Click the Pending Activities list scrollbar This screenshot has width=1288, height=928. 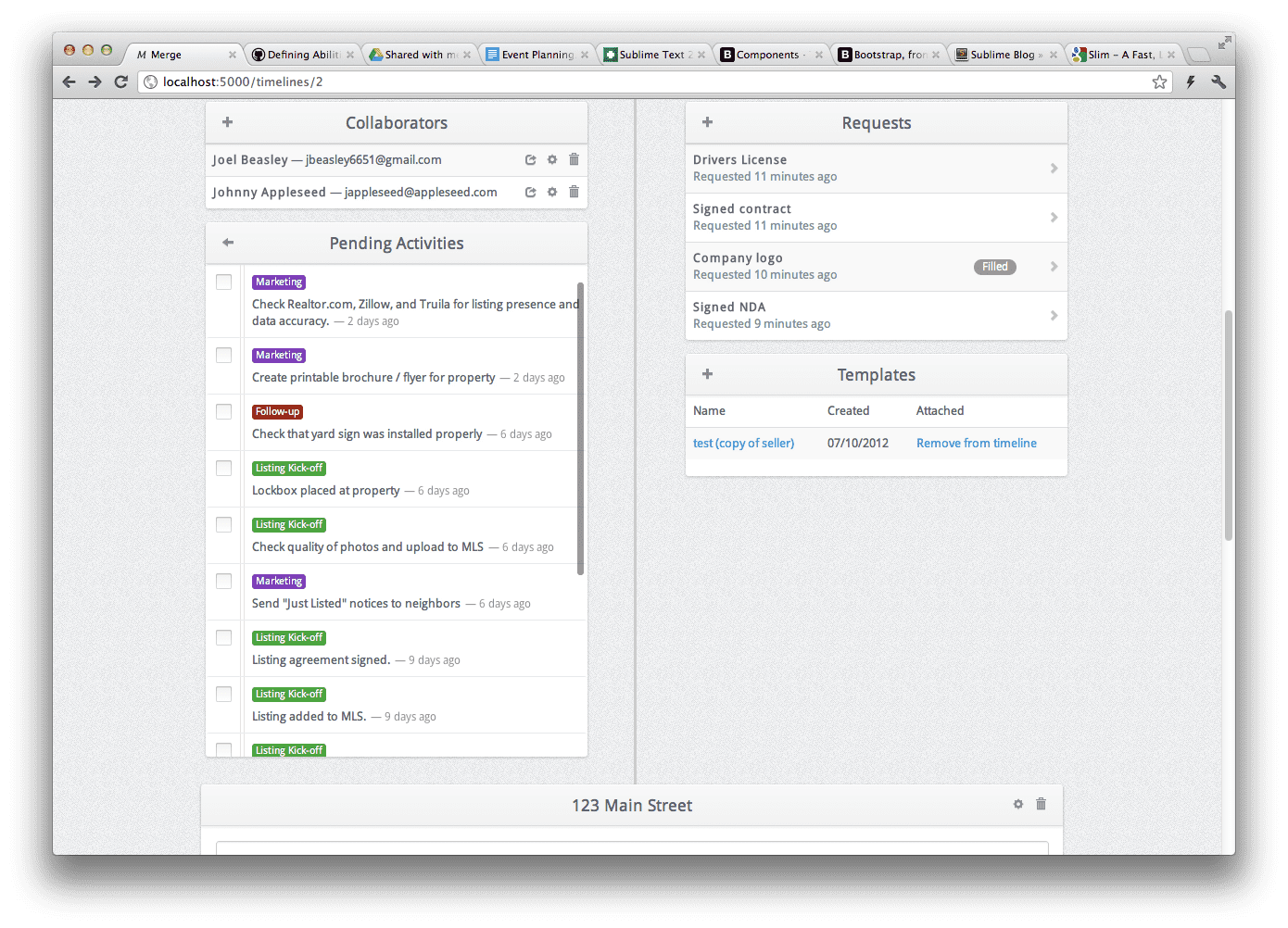[x=580, y=426]
